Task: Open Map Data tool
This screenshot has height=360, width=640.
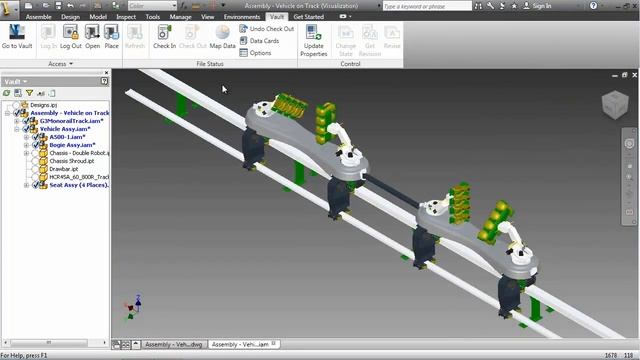Action: tap(222, 37)
